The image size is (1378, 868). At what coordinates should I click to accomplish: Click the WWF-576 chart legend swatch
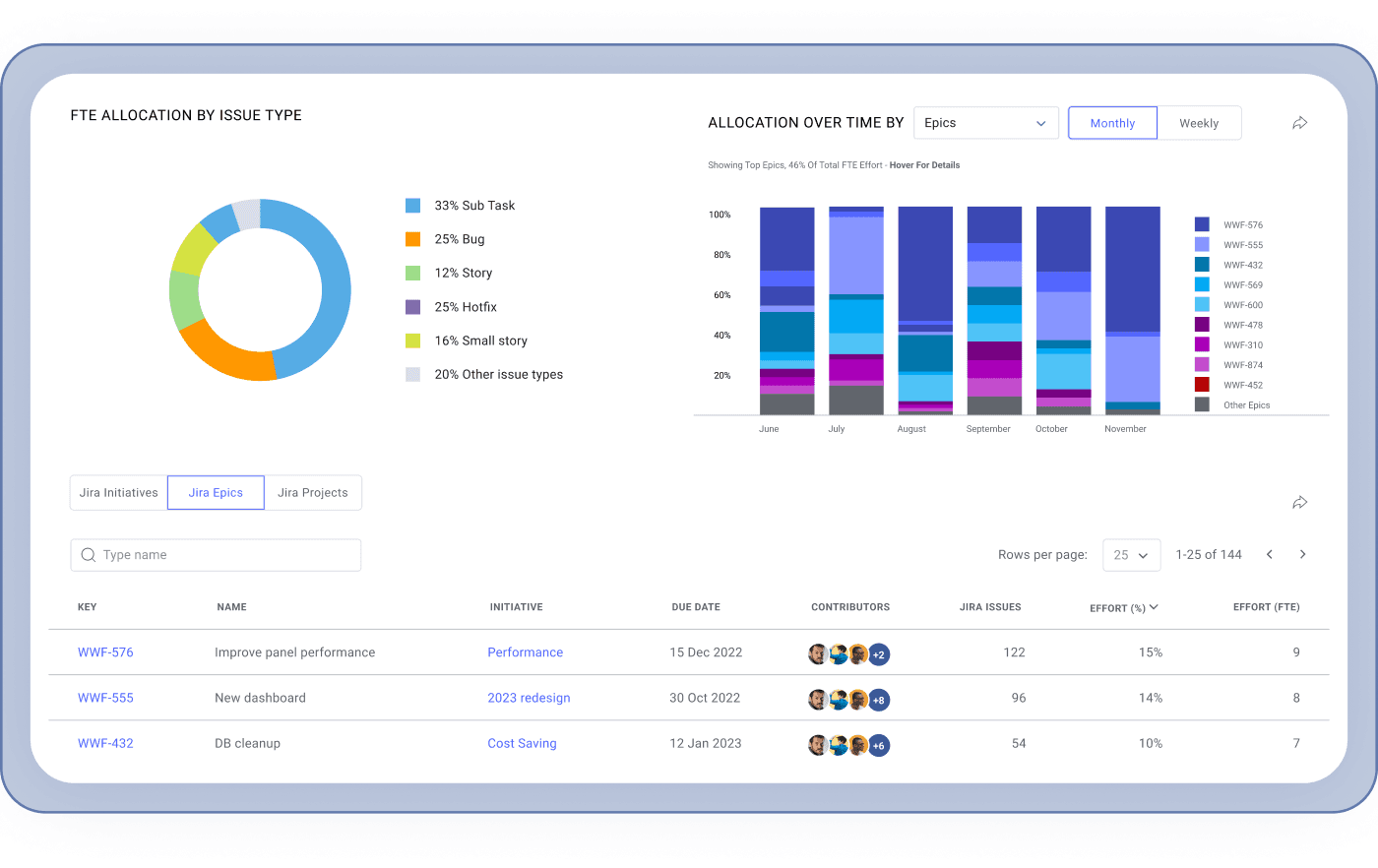[1202, 224]
